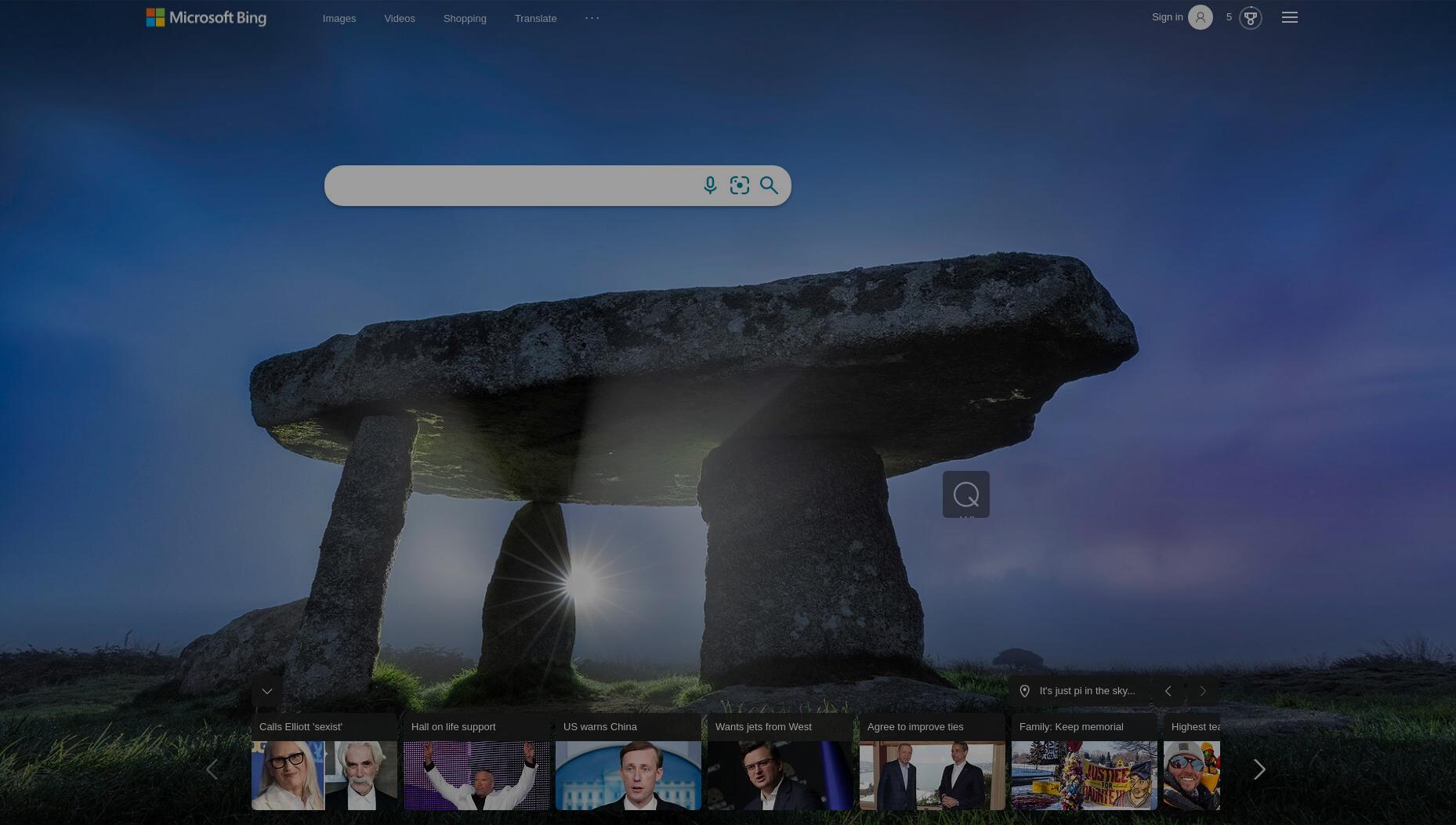1456x825 pixels.
Task: Click the Calls Elliott story thumbnail
Action: 324,776
